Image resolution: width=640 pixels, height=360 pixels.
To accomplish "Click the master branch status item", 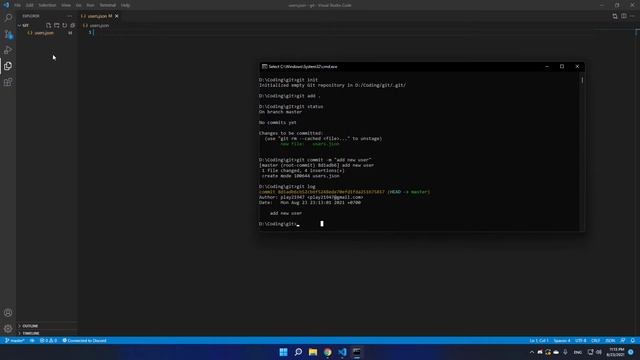I will (15, 340).
